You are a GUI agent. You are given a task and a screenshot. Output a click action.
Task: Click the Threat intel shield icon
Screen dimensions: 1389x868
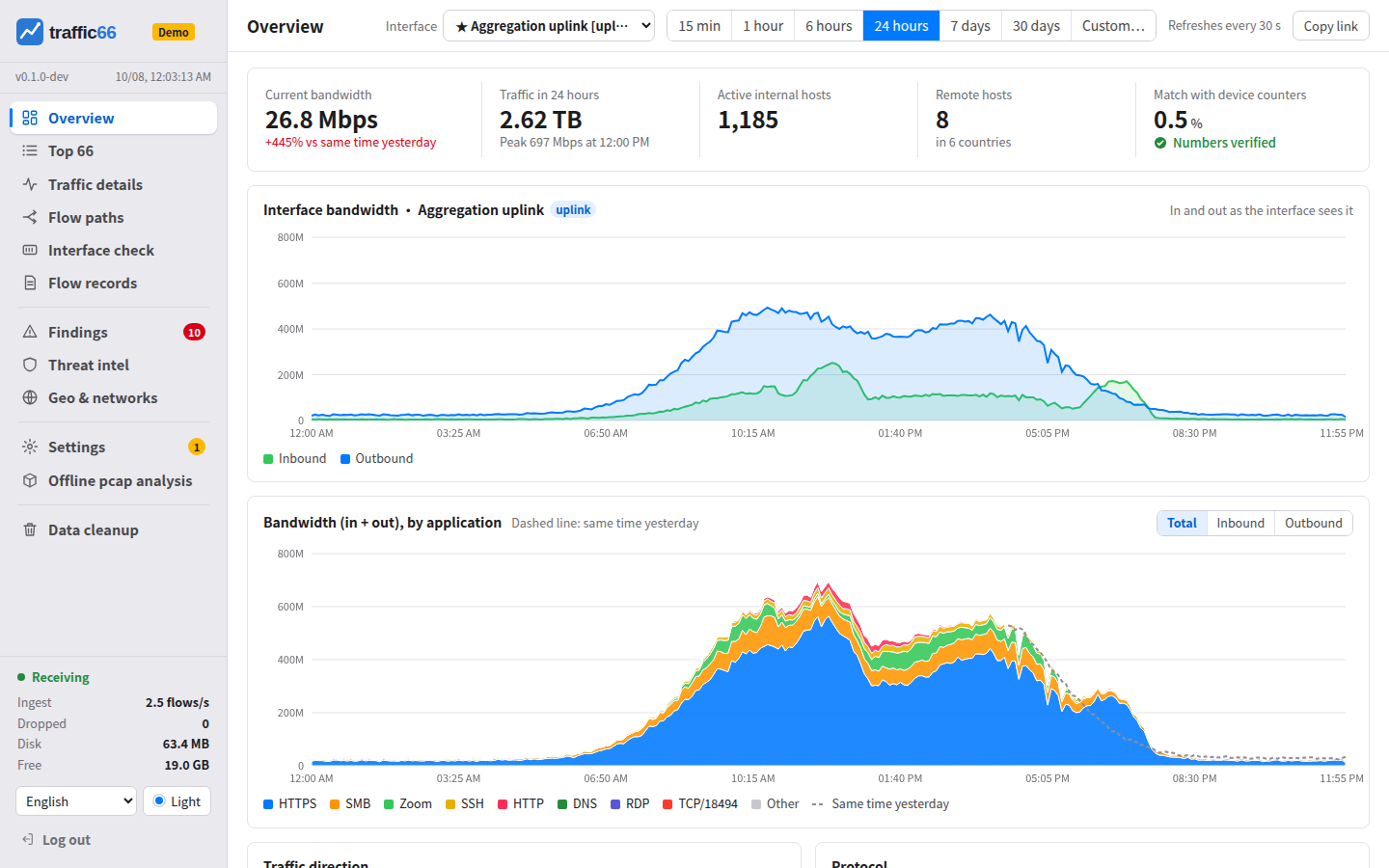point(30,365)
